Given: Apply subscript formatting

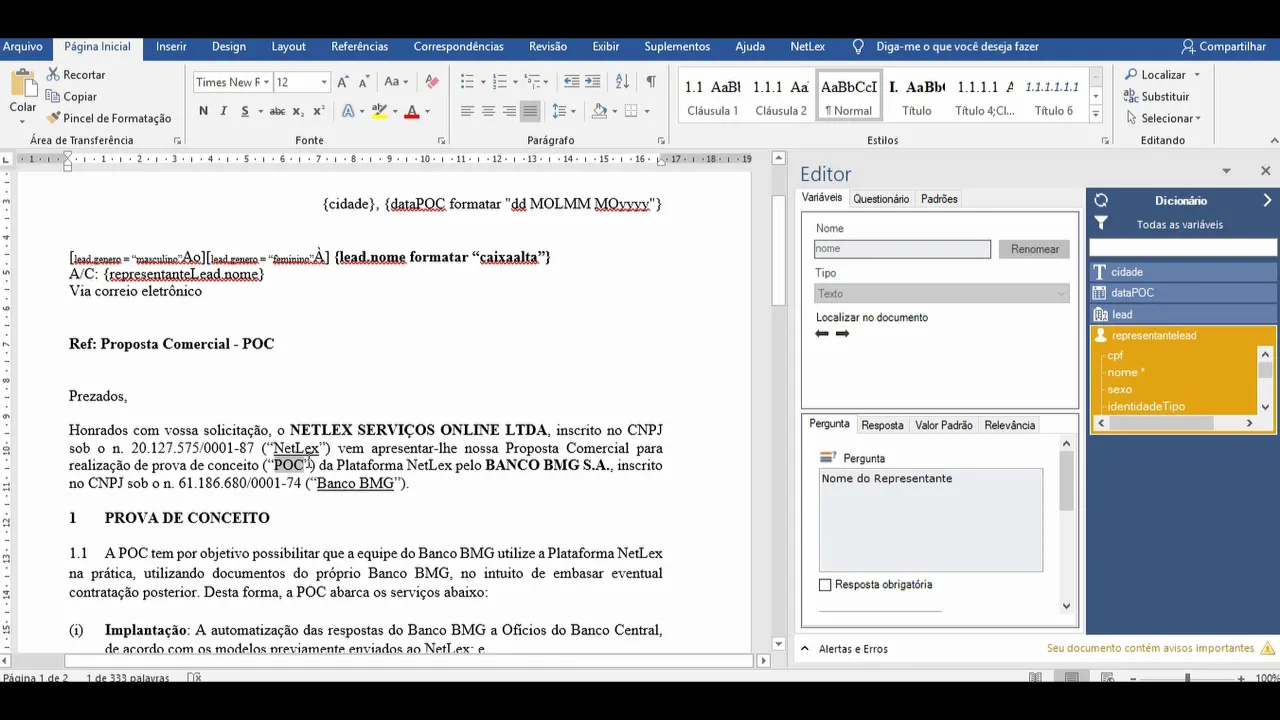Looking at the screenshot, I should click(x=300, y=111).
